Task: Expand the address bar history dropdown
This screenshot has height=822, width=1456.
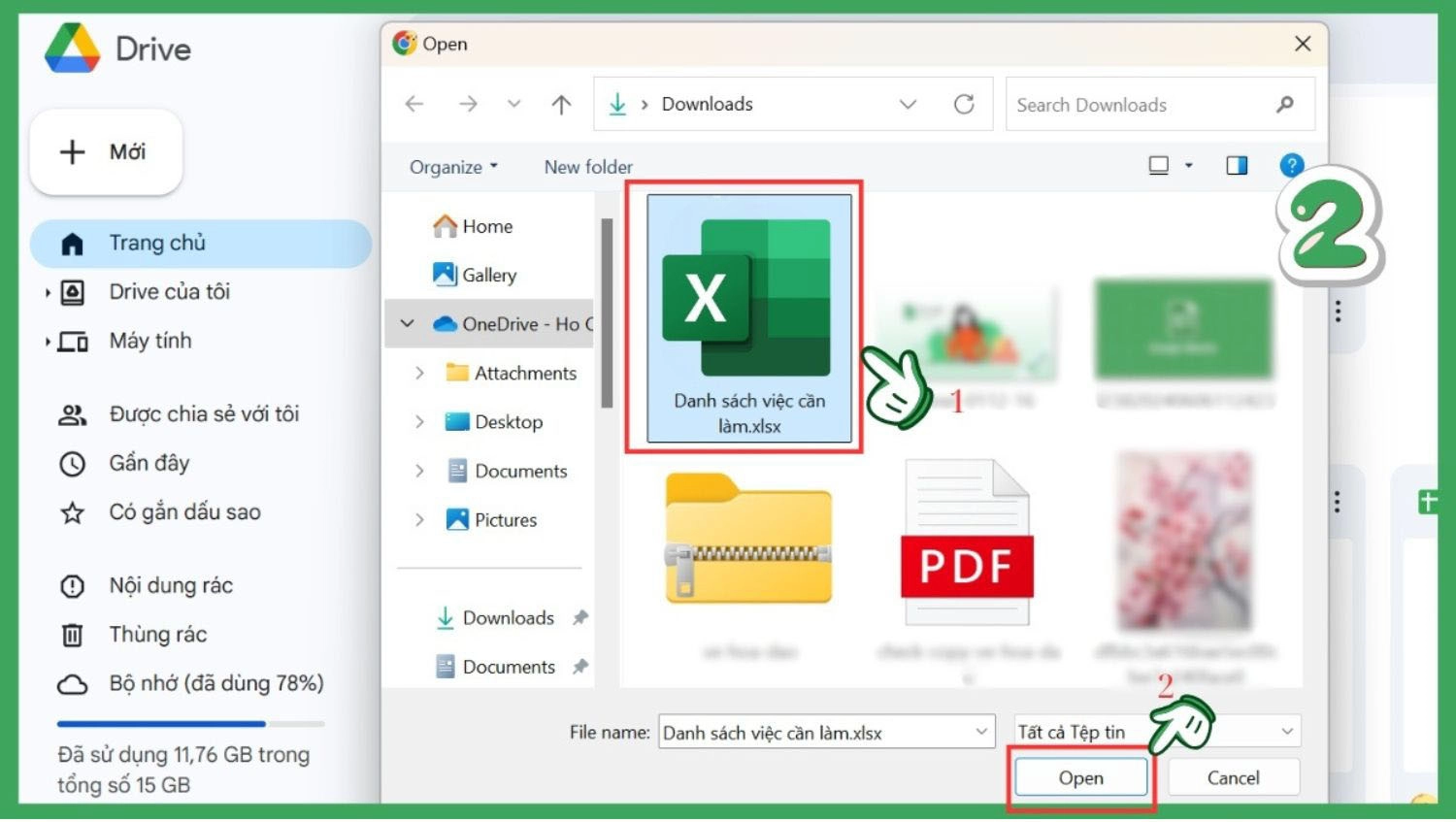Action: (x=908, y=104)
